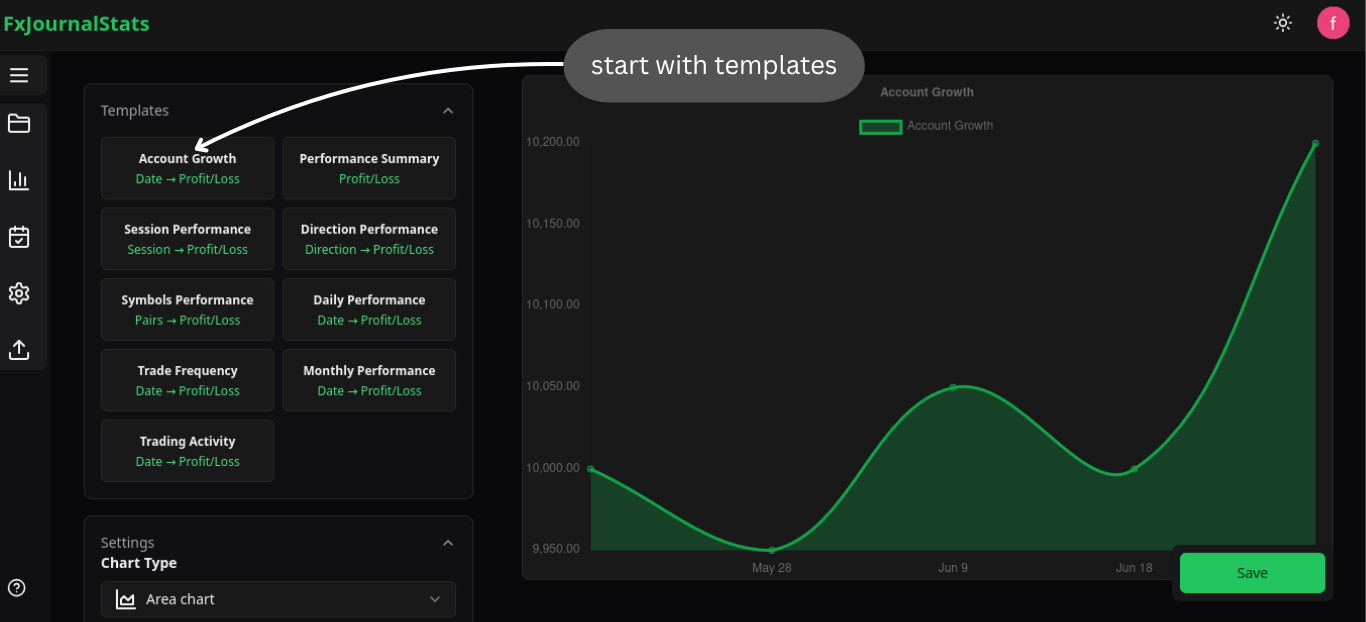This screenshot has height=622, width=1366.
Task: Click the FxJournalStats logo
Action: (76, 23)
